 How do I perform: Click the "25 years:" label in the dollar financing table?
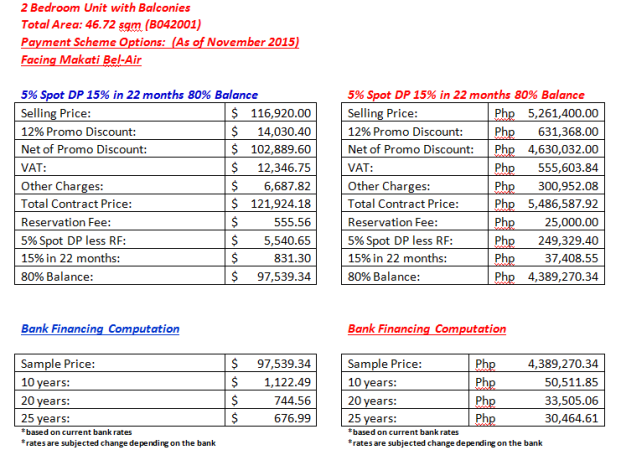click(46, 418)
